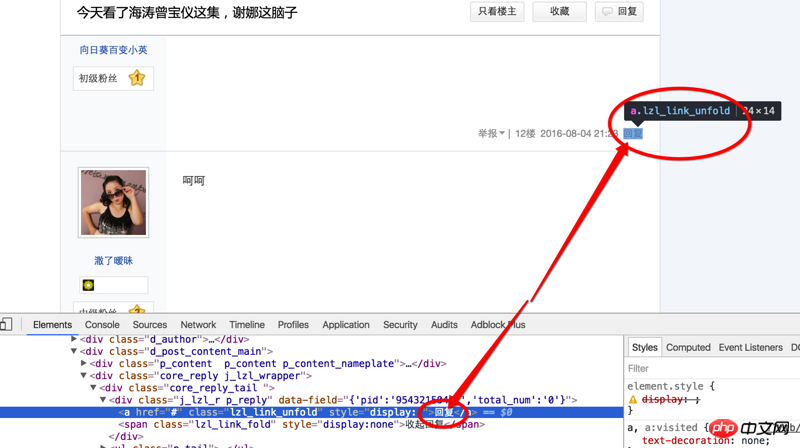Screen dimensions: 800x448
Task: Select the span lzl_link_fold row
Action: pyautogui.click(x=301, y=425)
